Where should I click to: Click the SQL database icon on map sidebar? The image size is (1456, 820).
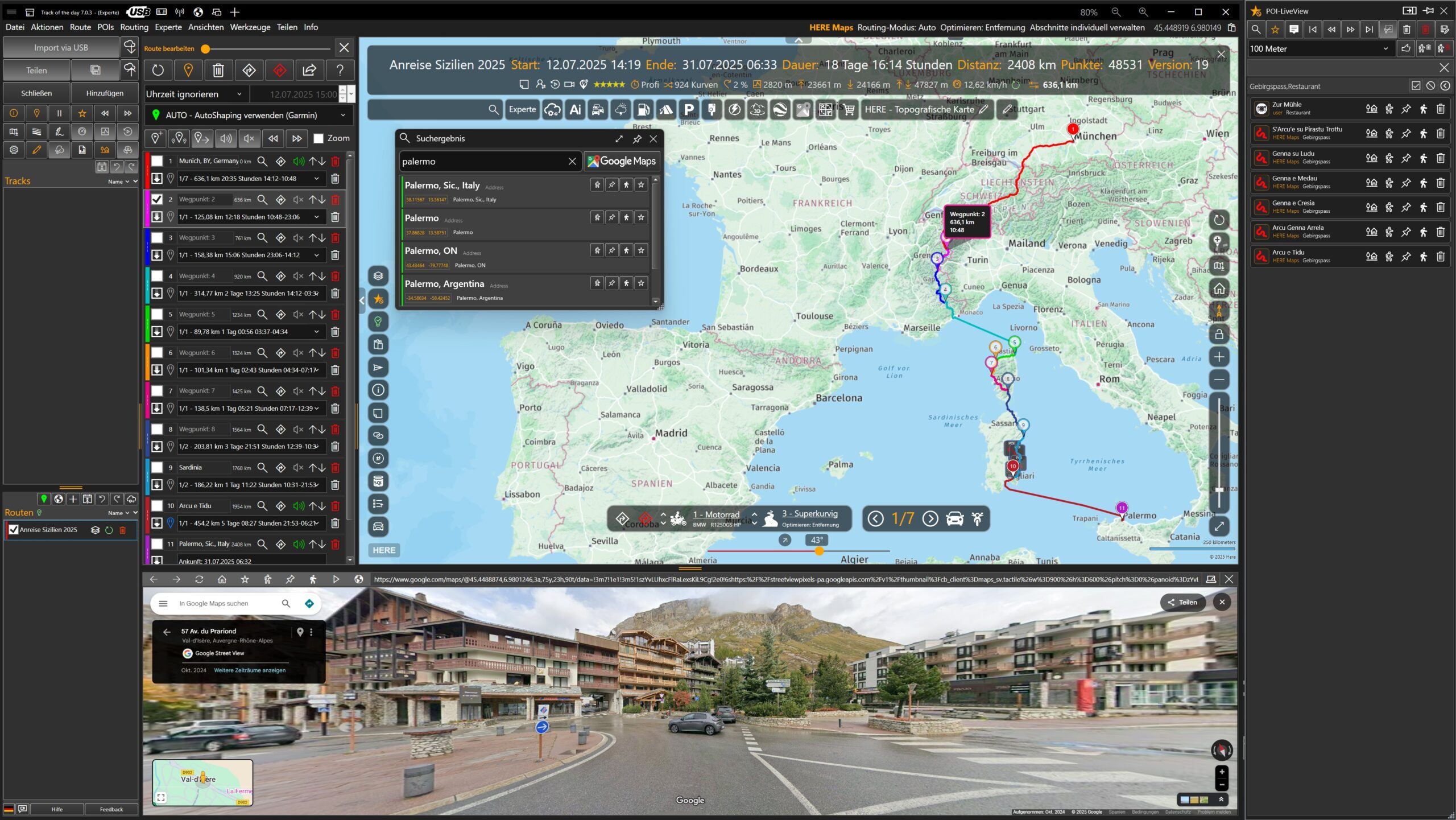[378, 481]
